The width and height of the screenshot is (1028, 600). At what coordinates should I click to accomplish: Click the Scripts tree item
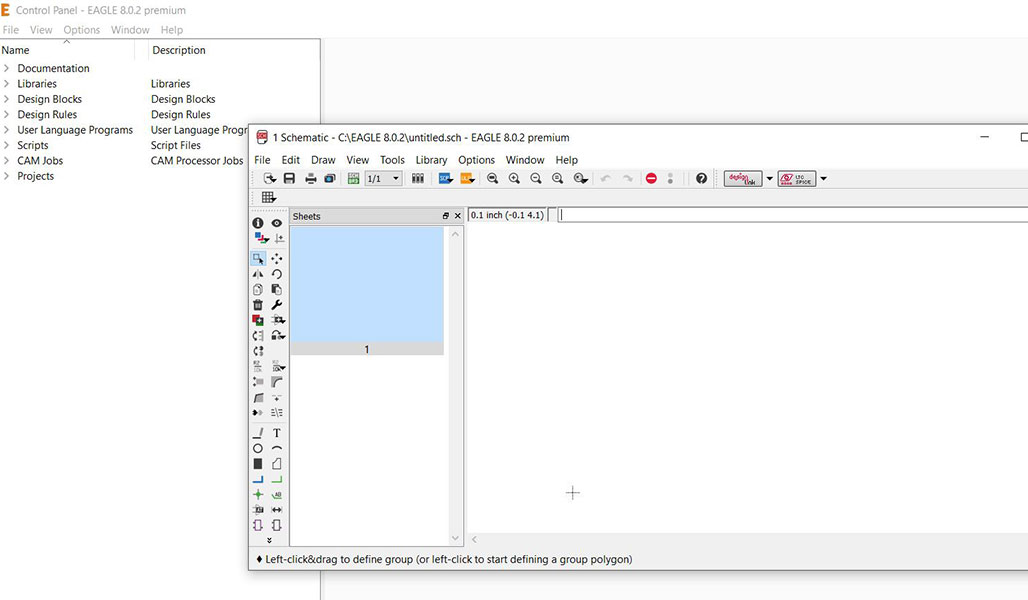point(33,145)
